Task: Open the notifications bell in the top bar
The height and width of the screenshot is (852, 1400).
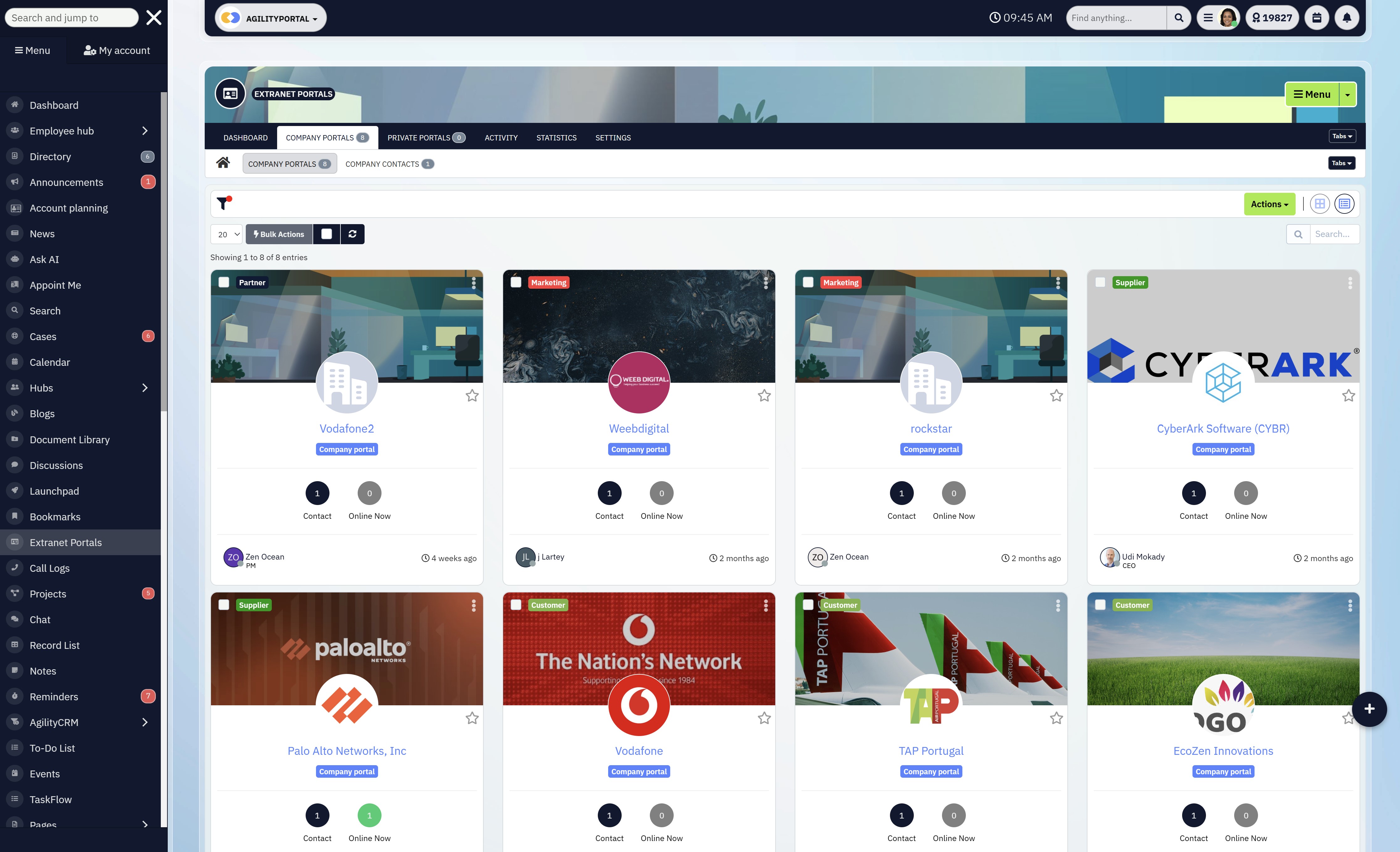Action: point(1346,18)
